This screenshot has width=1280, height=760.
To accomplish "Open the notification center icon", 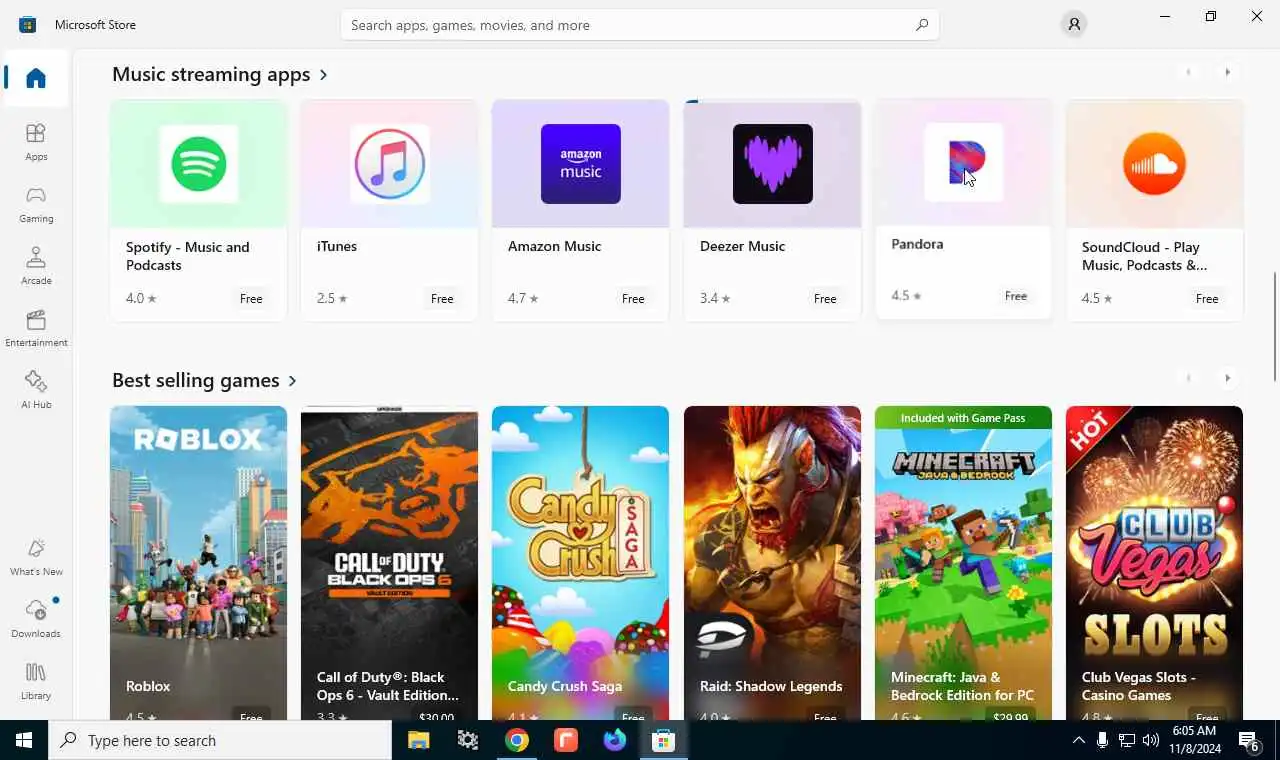I will tap(1249, 740).
